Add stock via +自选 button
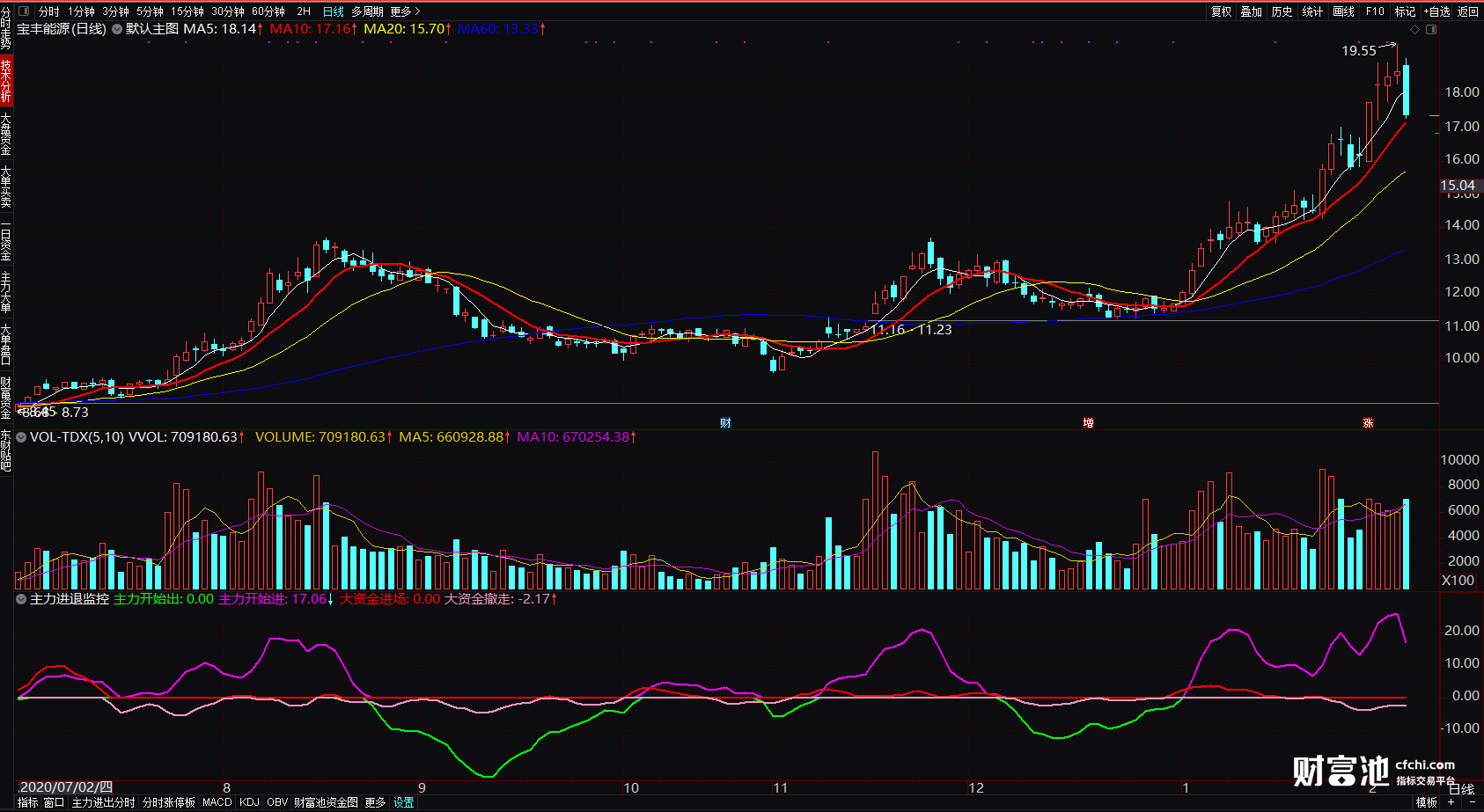This screenshot has height=812, width=1484. coord(1436,11)
